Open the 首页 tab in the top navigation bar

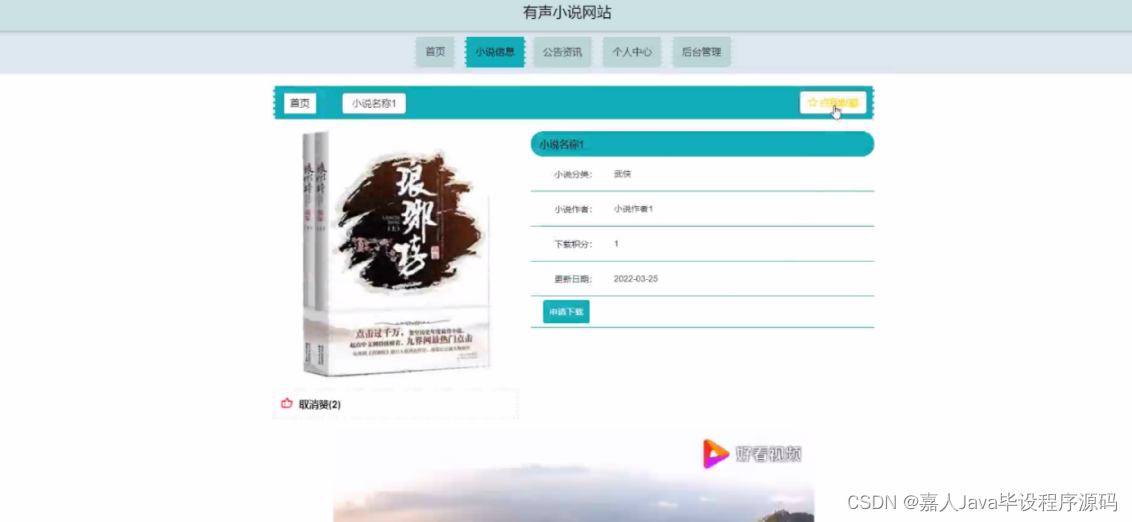[x=435, y=52]
